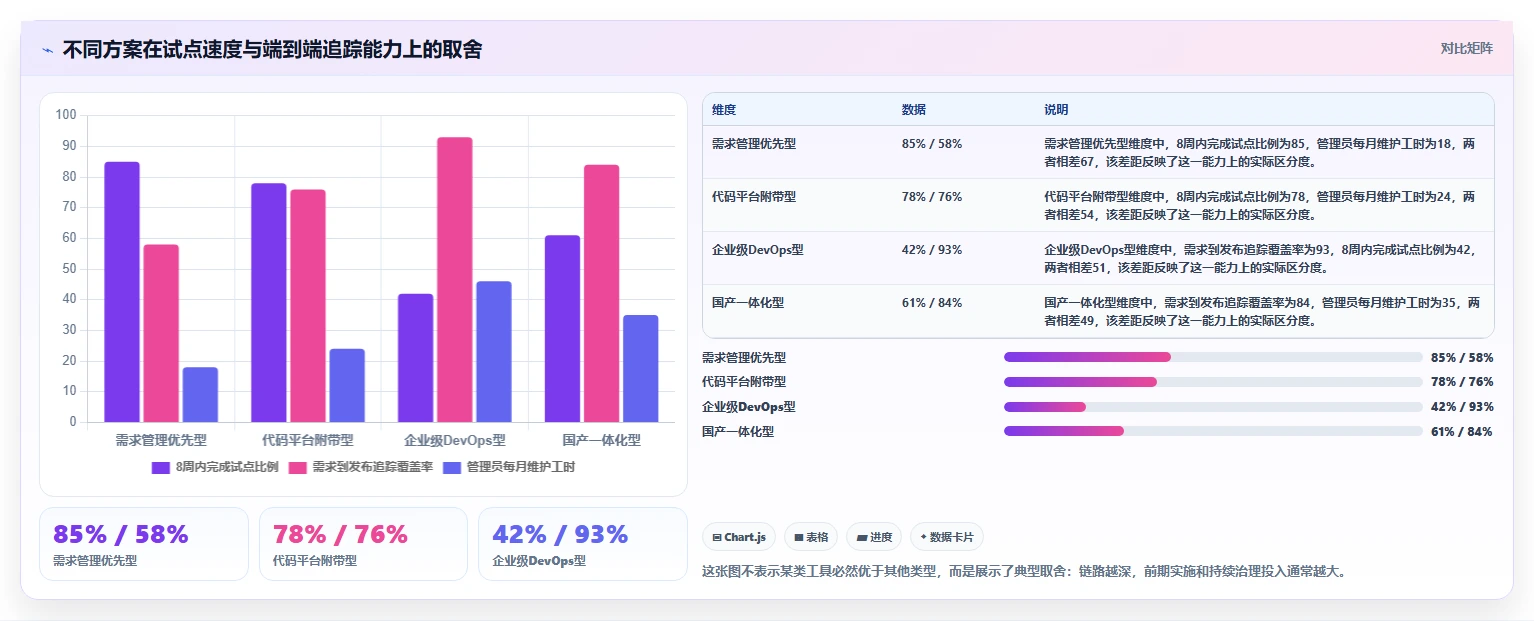
Task: Click x-axis label 国产一体化型 in chart
Action: pos(602,440)
